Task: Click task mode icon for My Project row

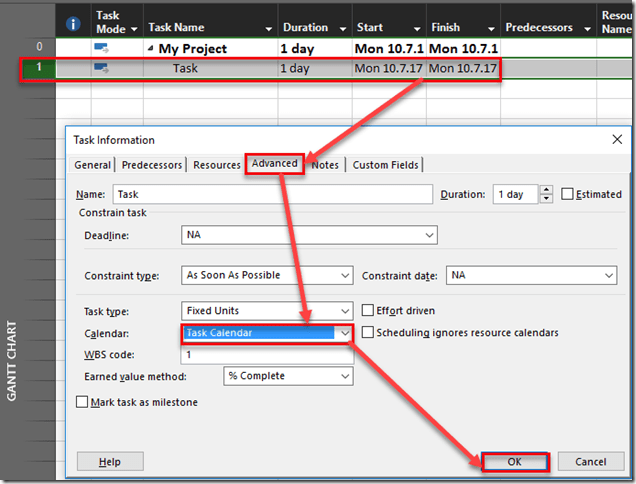Action: pyautogui.click(x=101, y=48)
